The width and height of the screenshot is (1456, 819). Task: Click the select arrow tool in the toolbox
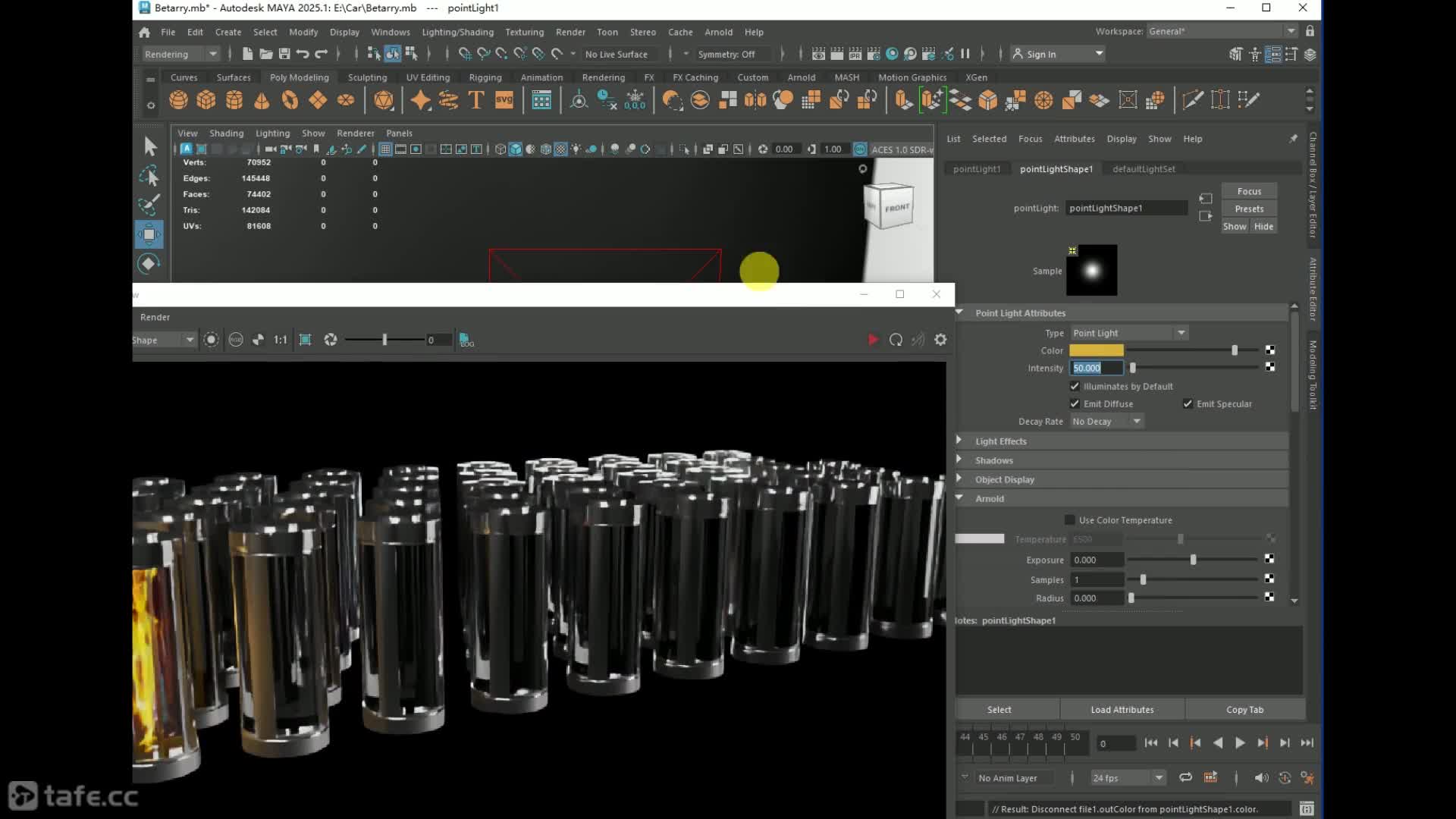149,146
